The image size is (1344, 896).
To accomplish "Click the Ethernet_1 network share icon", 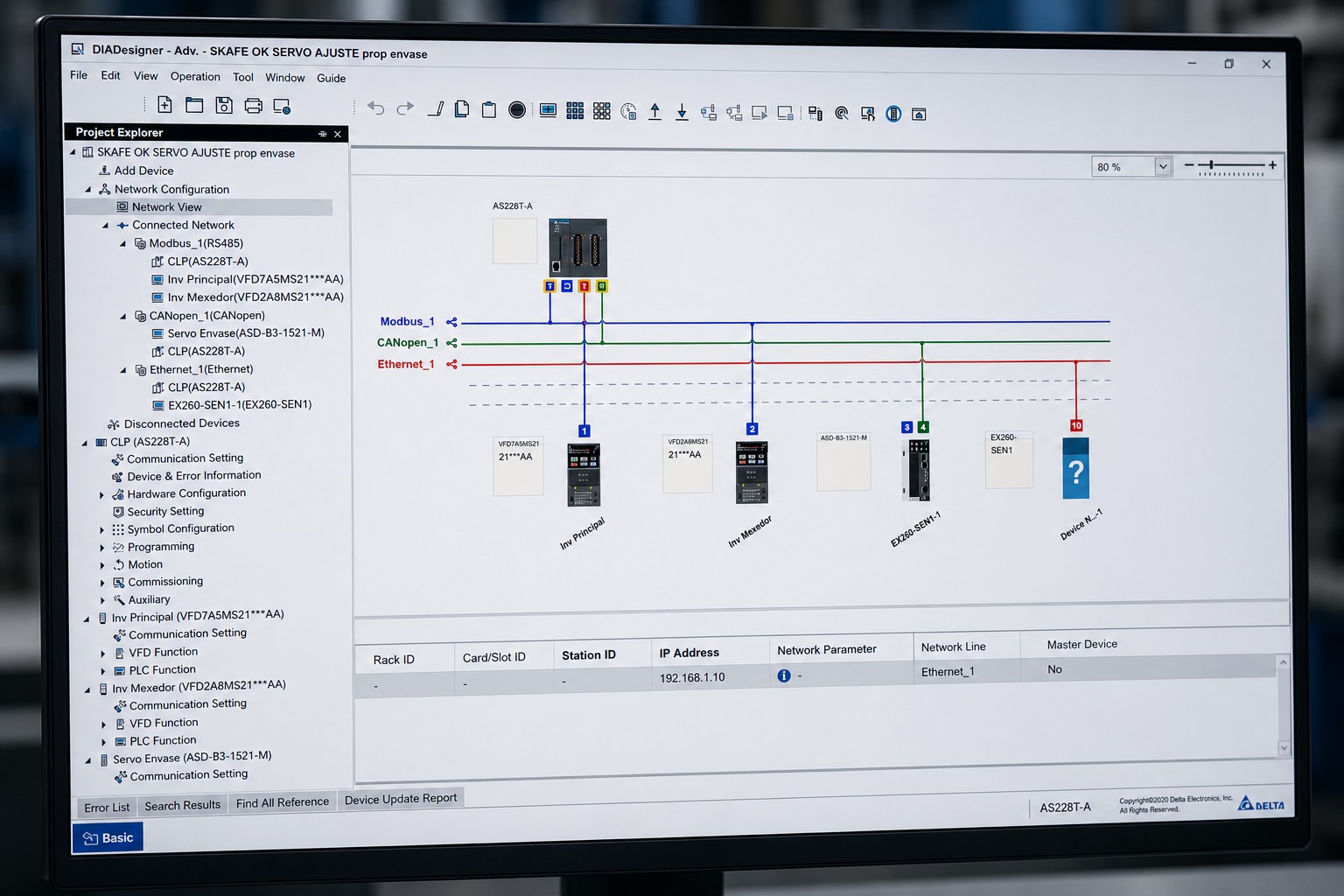I will pos(451,364).
